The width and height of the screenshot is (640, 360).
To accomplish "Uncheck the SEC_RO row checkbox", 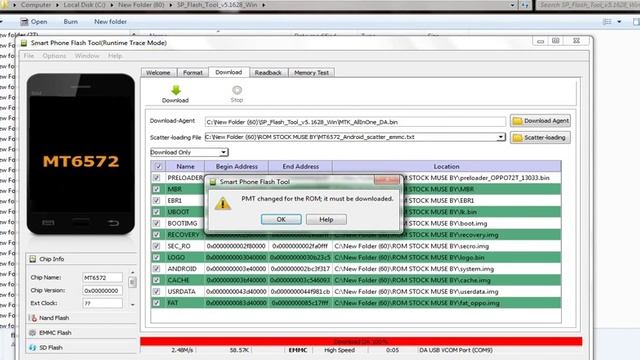I will [156, 246].
